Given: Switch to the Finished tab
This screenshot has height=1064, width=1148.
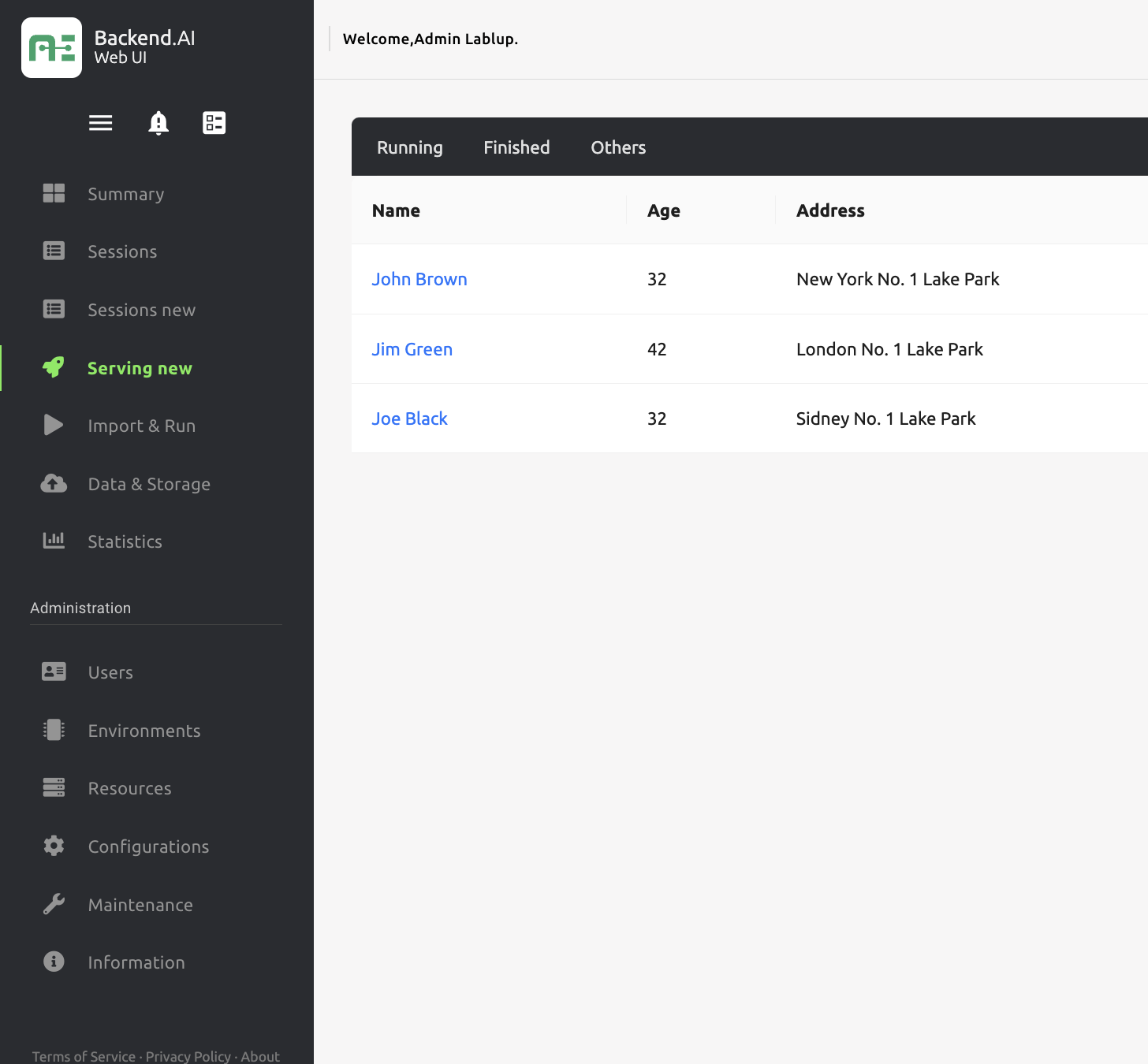Looking at the screenshot, I should pos(516,147).
